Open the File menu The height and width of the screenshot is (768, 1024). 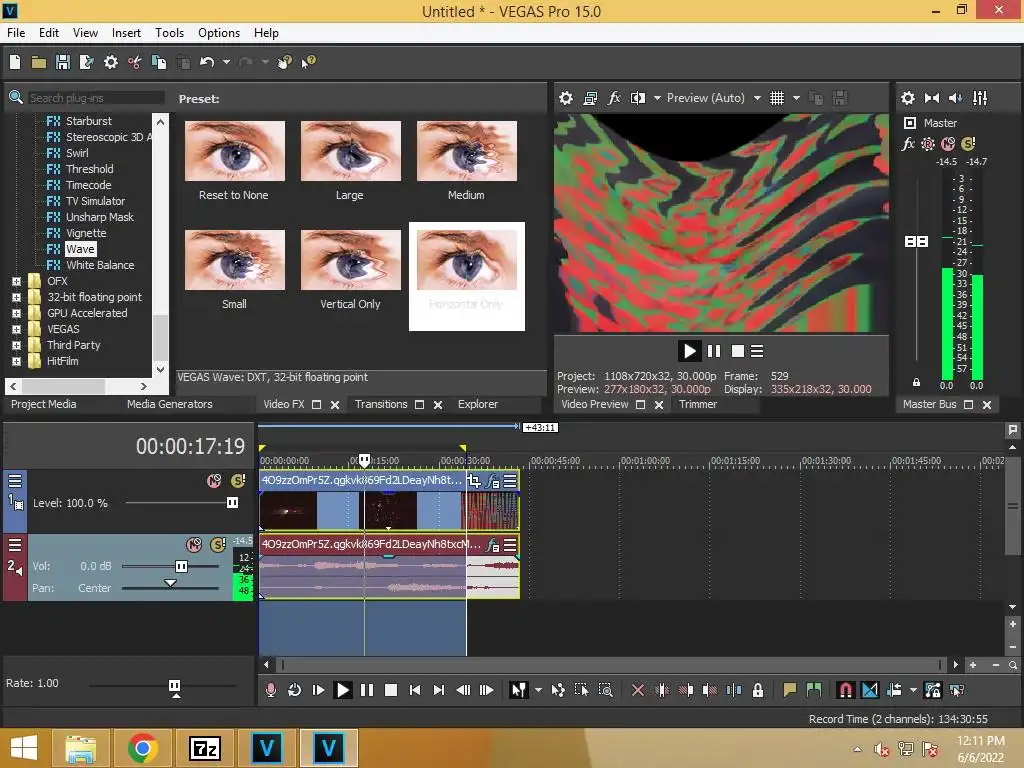(x=16, y=33)
